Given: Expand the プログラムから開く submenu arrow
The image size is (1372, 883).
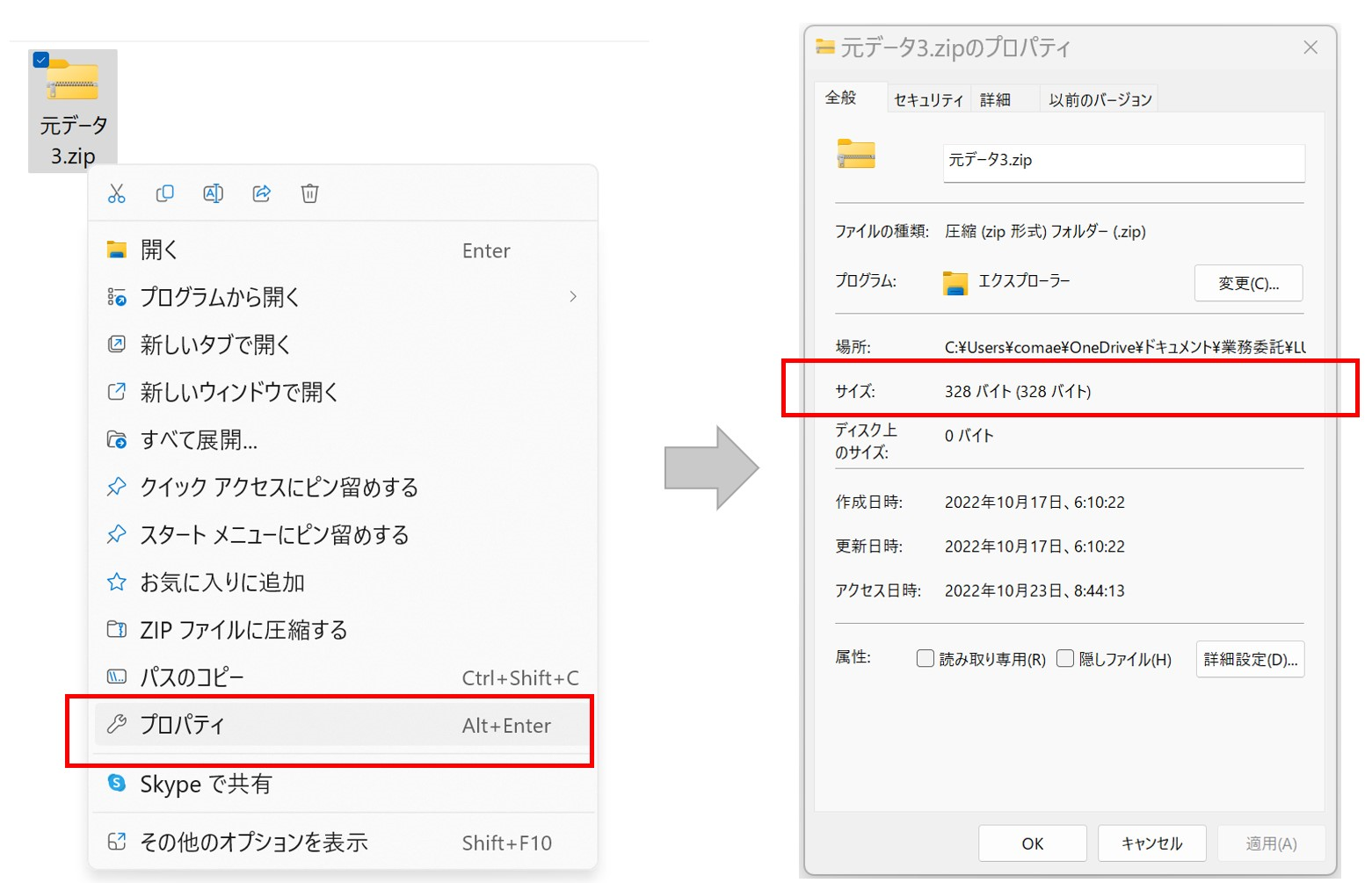Looking at the screenshot, I should (x=573, y=297).
